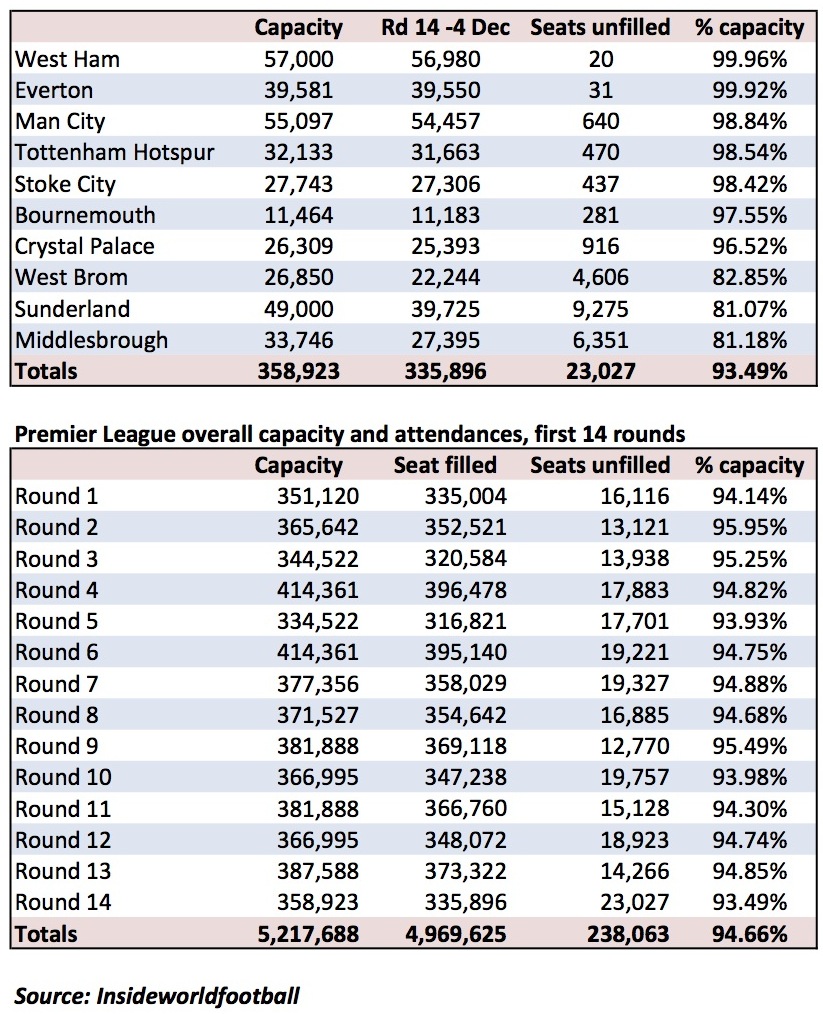The width and height of the screenshot is (823, 1014).
Task: Select the Round 14 row label
Action: click(x=63, y=902)
